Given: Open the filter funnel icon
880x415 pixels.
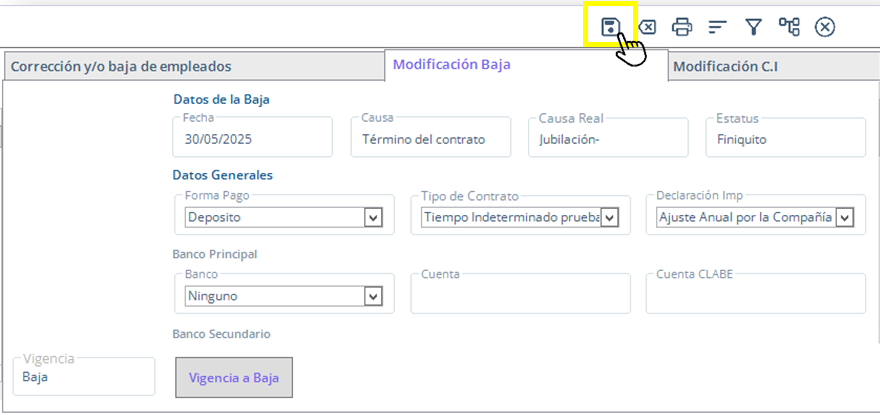Looking at the screenshot, I should (x=753, y=27).
